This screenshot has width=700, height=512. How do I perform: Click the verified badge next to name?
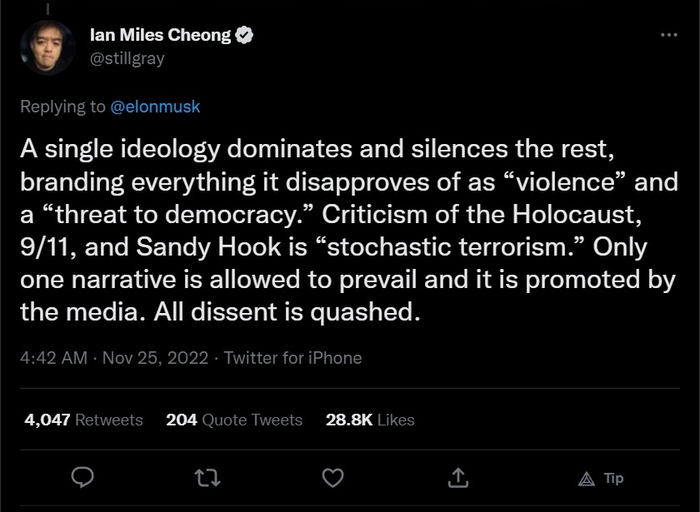[x=244, y=36]
